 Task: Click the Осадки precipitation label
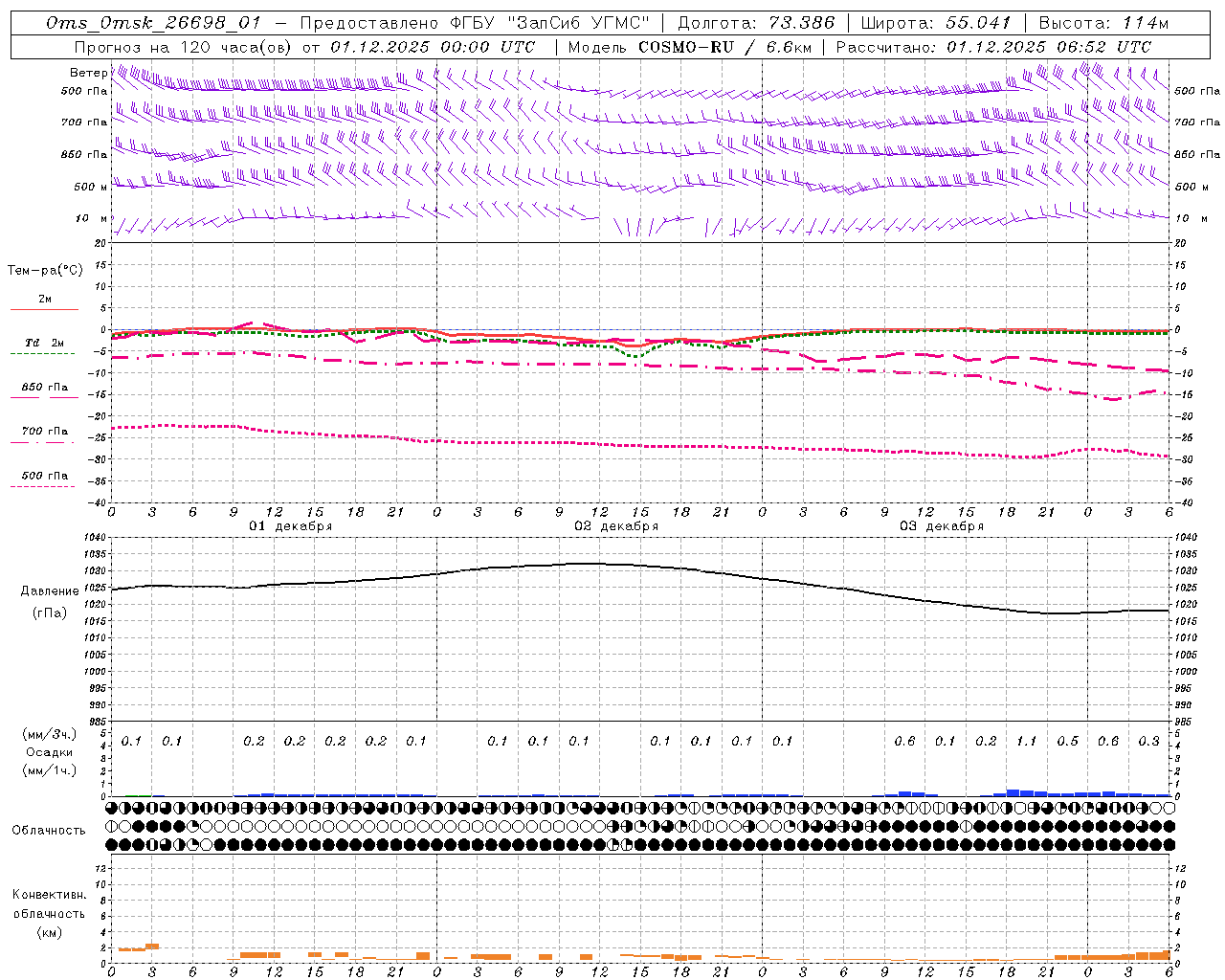pyautogui.click(x=50, y=752)
